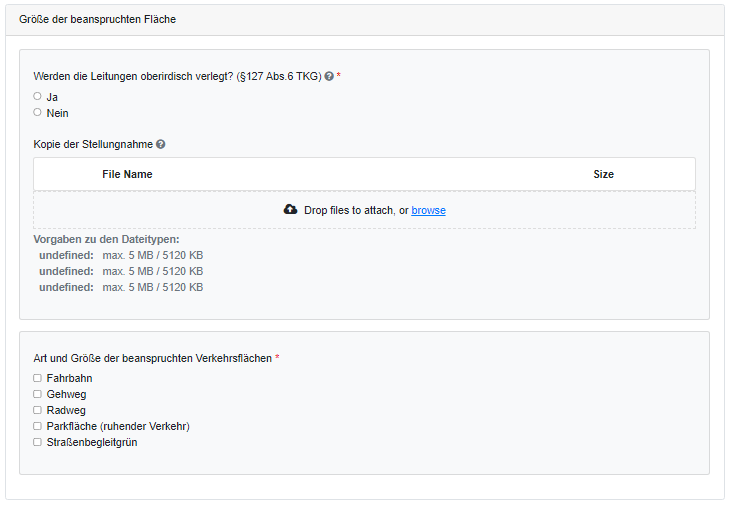Select the Nein radio button
This screenshot has width=729, height=505.
tap(38, 112)
